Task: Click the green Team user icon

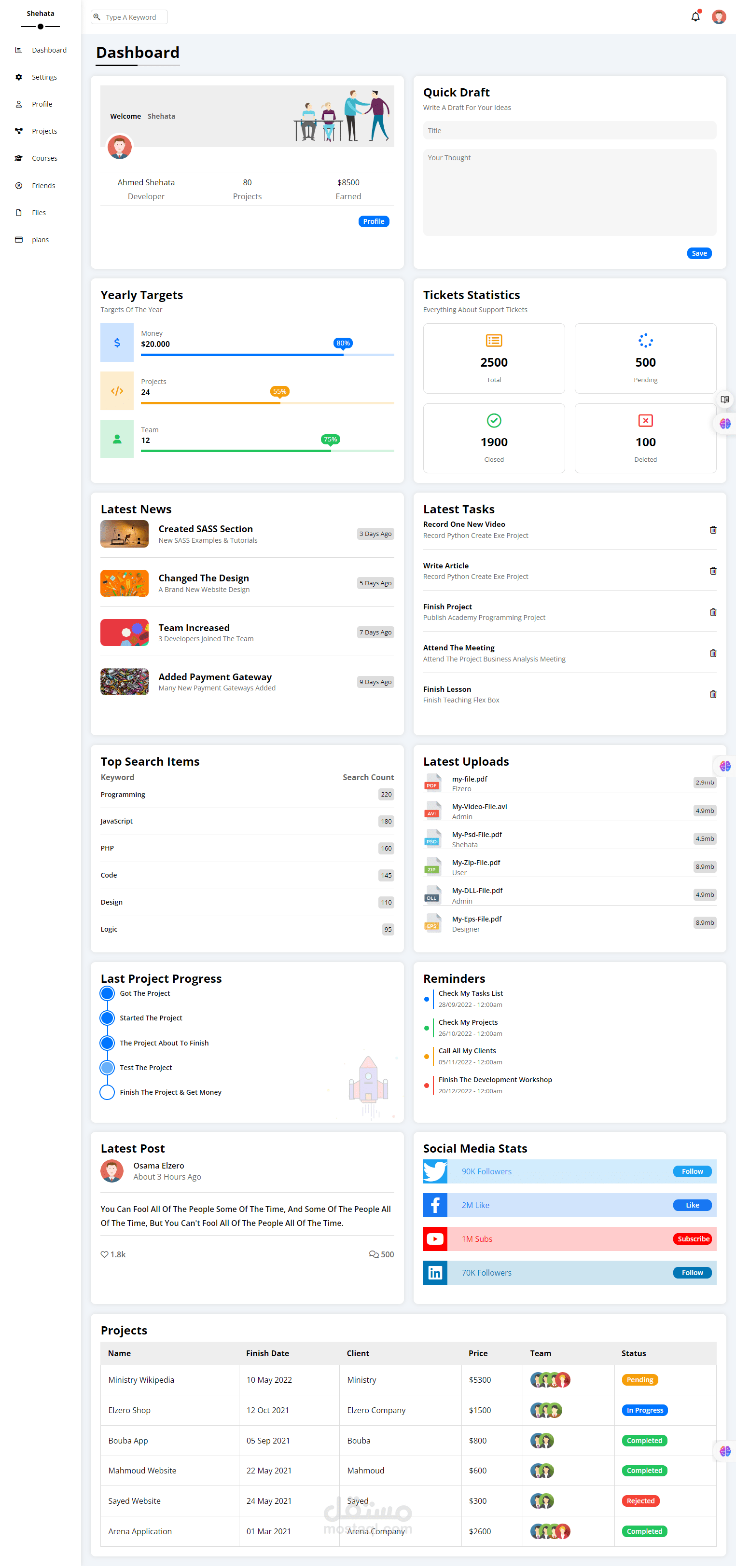Action: [117, 439]
